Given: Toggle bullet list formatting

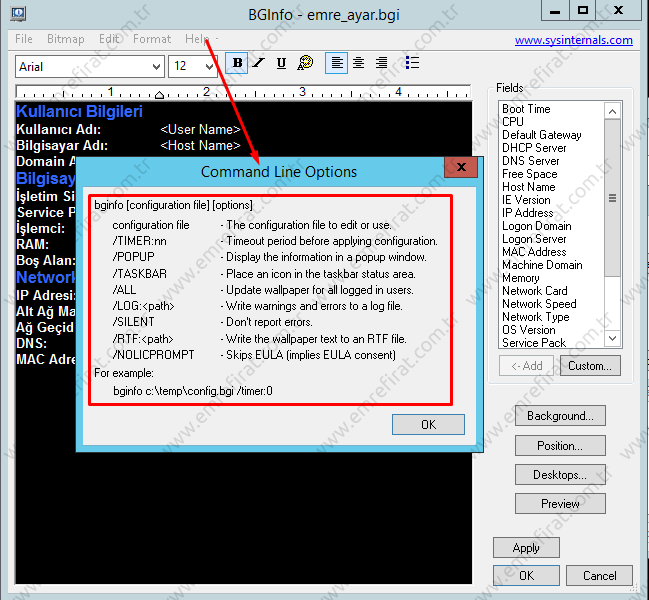Looking at the screenshot, I should 413,63.
